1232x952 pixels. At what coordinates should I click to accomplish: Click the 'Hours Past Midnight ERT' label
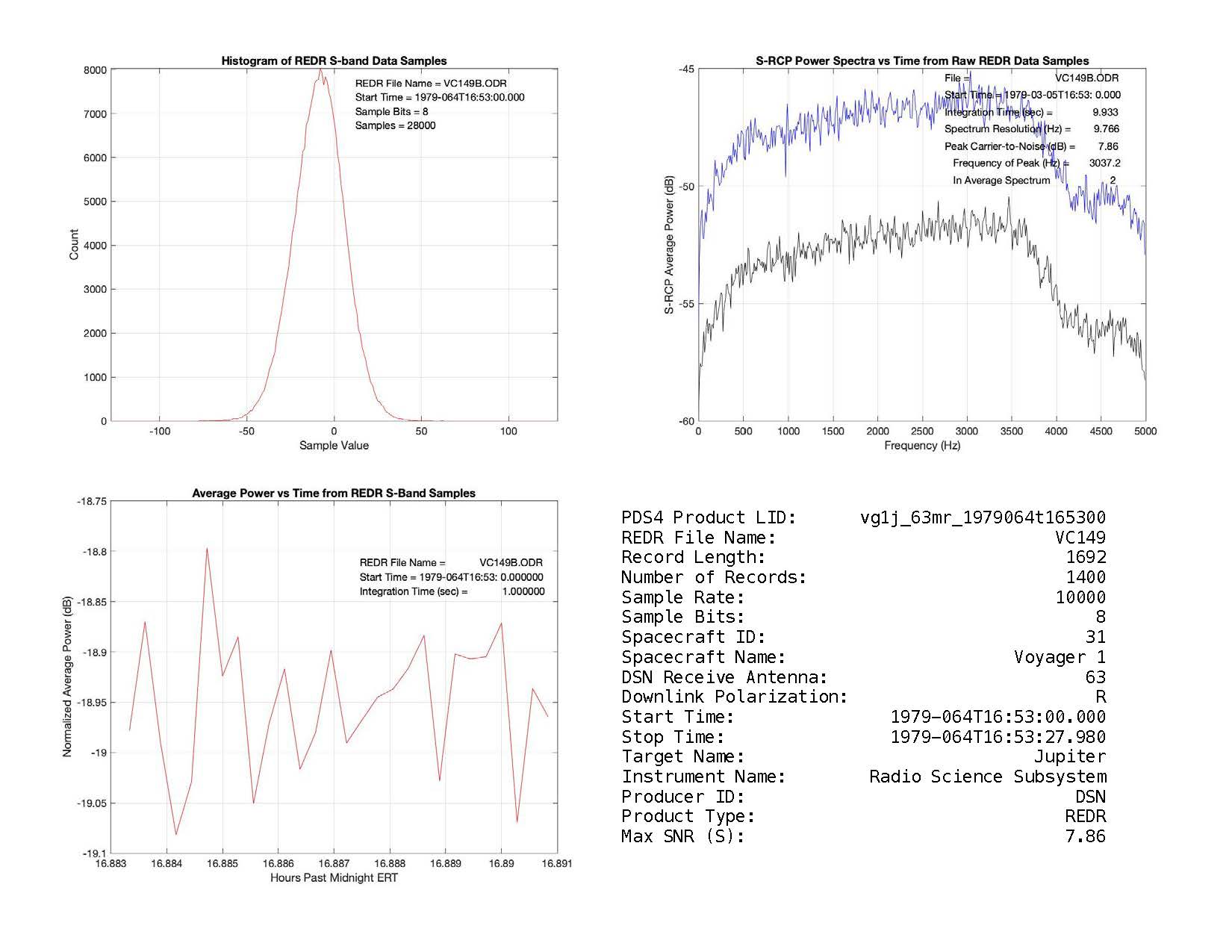334,878
